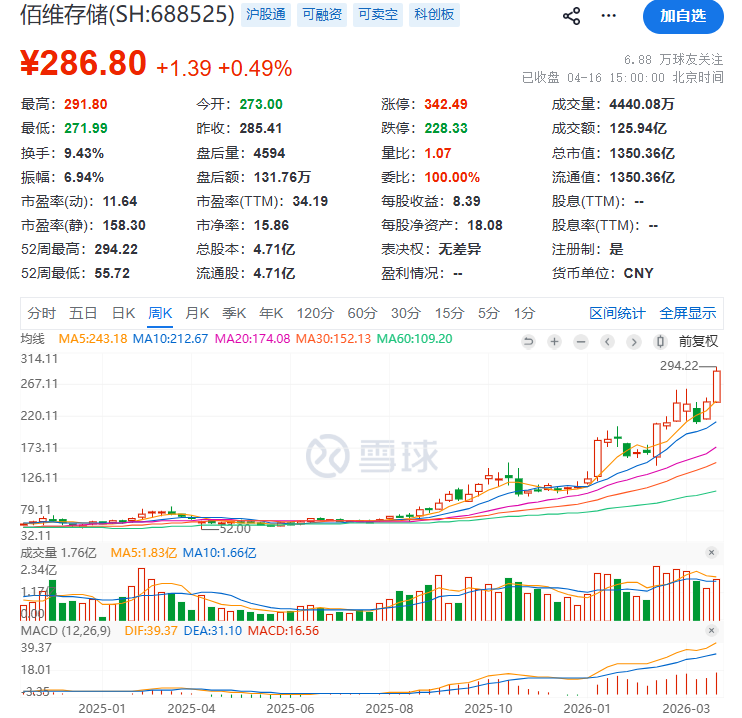Image resolution: width=742 pixels, height=718 pixels.
Task: Open the 前复权 adjustment dropdown
Action: (698, 341)
